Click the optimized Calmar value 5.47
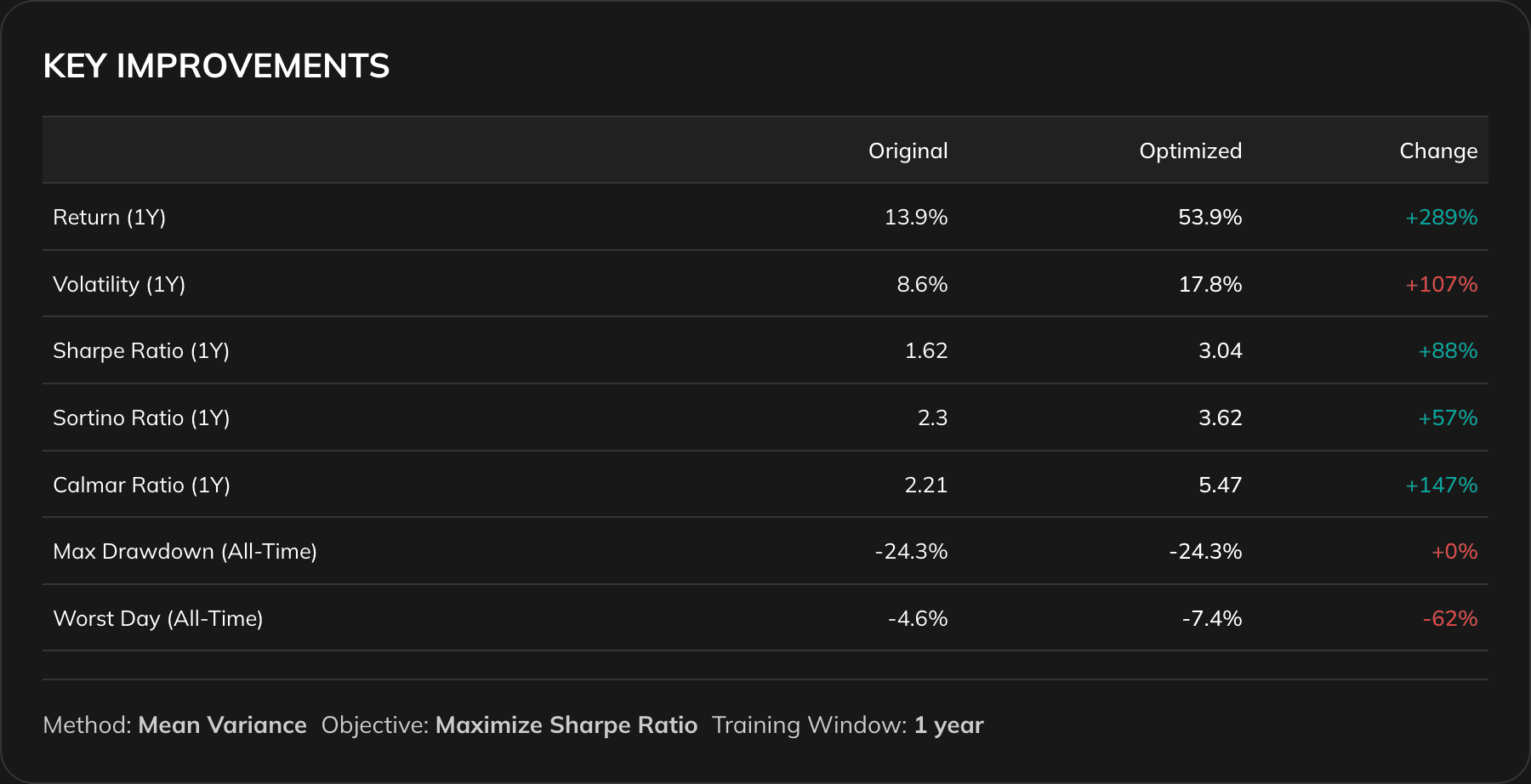The width and height of the screenshot is (1531, 784). (1220, 486)
